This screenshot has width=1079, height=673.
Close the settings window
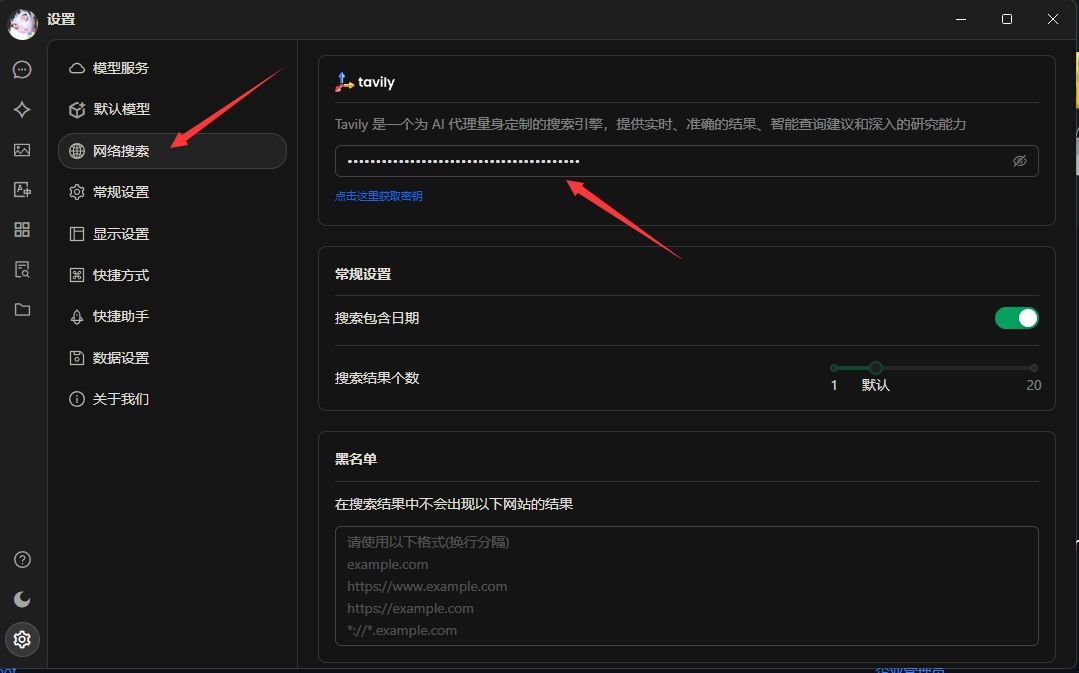point(1053,19)
